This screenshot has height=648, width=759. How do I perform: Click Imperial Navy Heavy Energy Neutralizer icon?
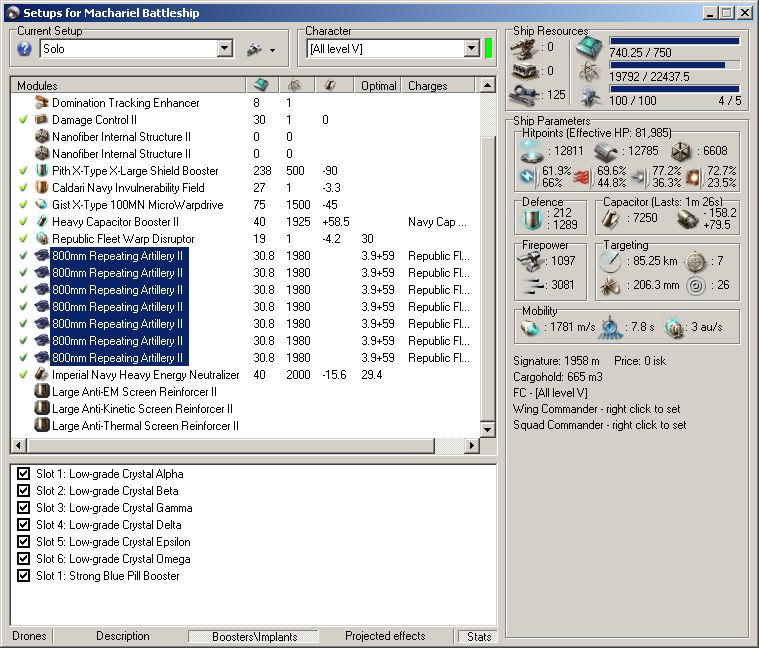pyautogui.click(x=42, y=375)
